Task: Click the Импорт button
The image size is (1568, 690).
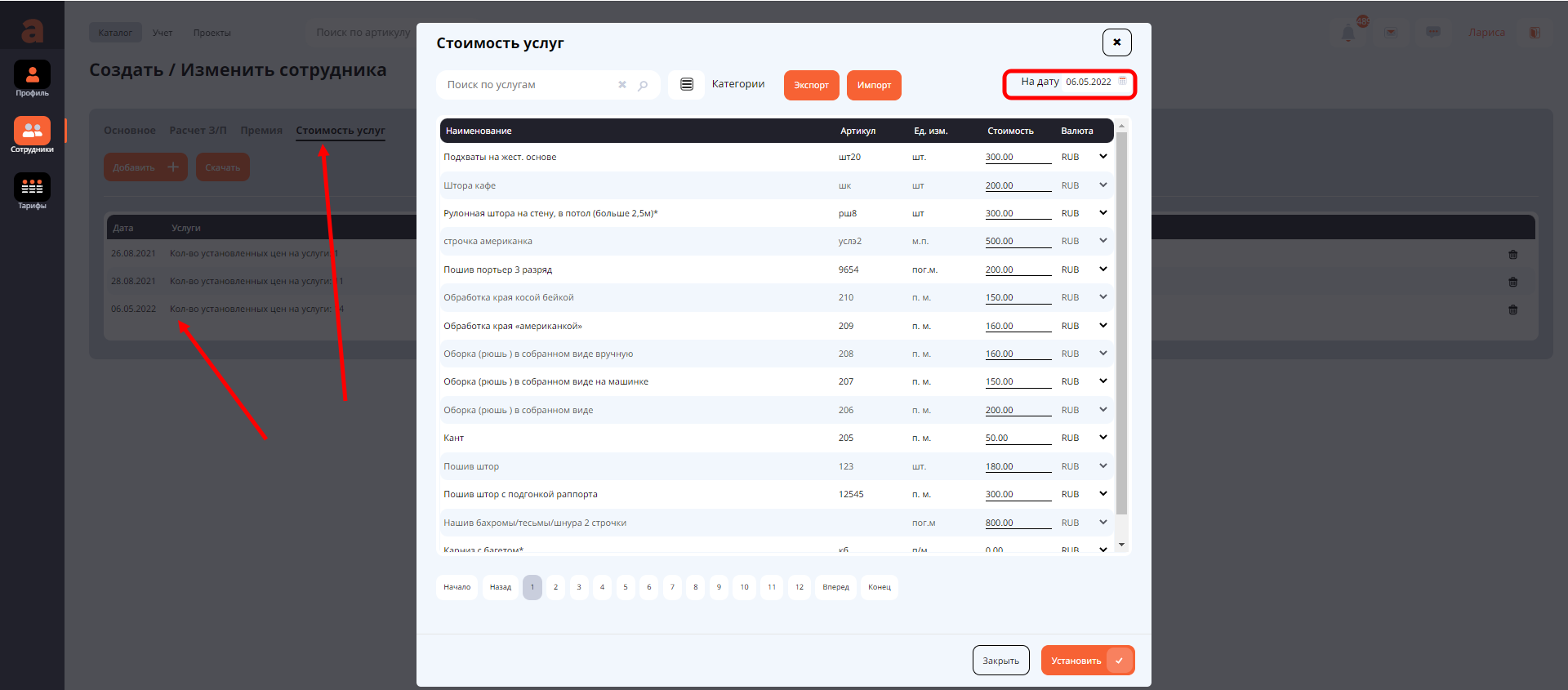Action: pyautogui.click(x=874, y=85)
